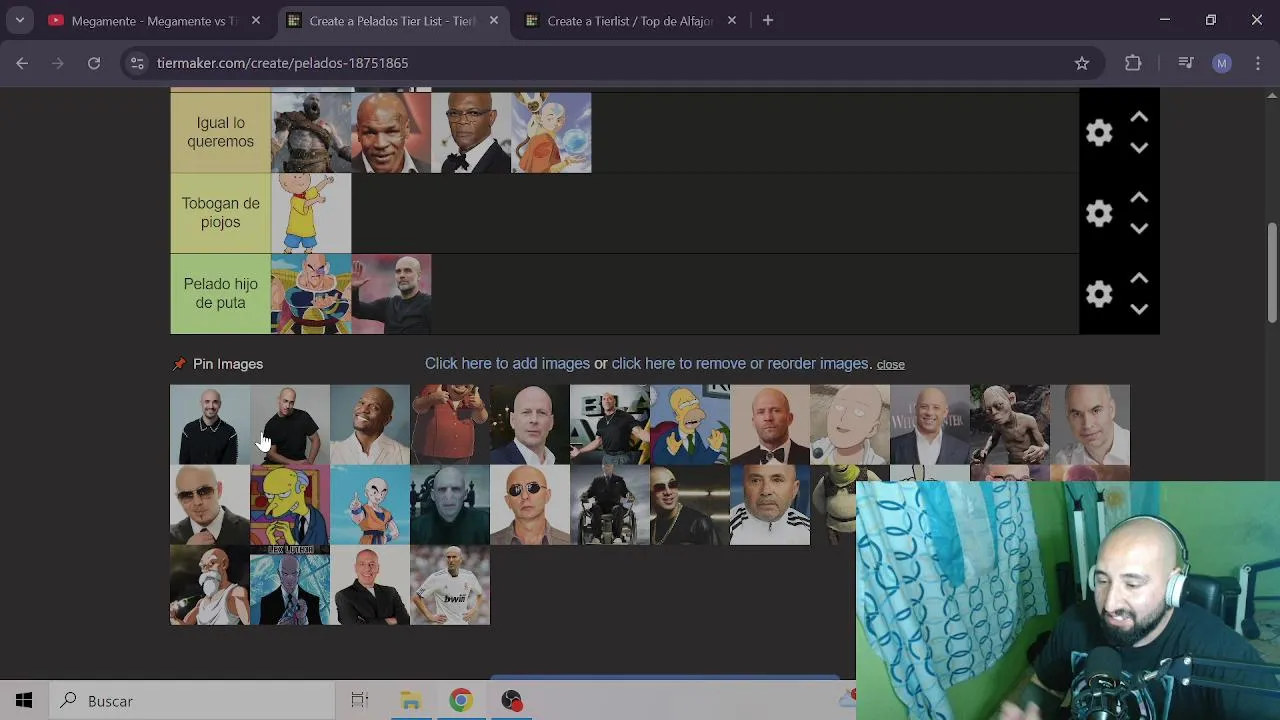Pick Mr. Burns image from pool

(290, 505)
